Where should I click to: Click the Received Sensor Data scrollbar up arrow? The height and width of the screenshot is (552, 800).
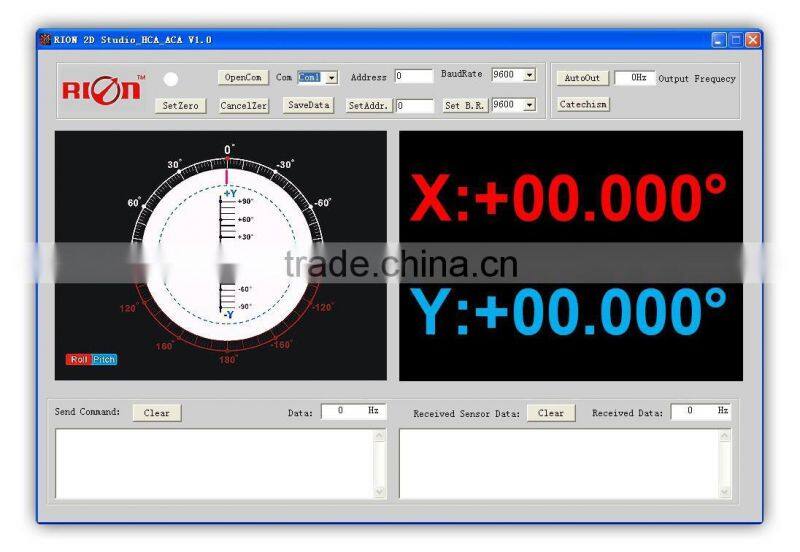pos(724,436)
